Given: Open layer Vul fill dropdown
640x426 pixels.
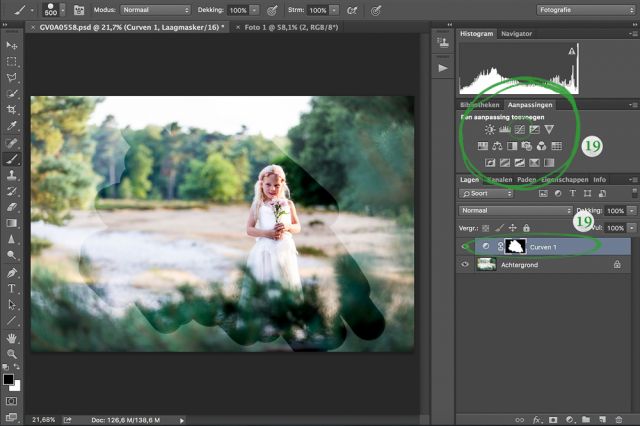Looking at the screenshot, I should (x=632, y=228).
